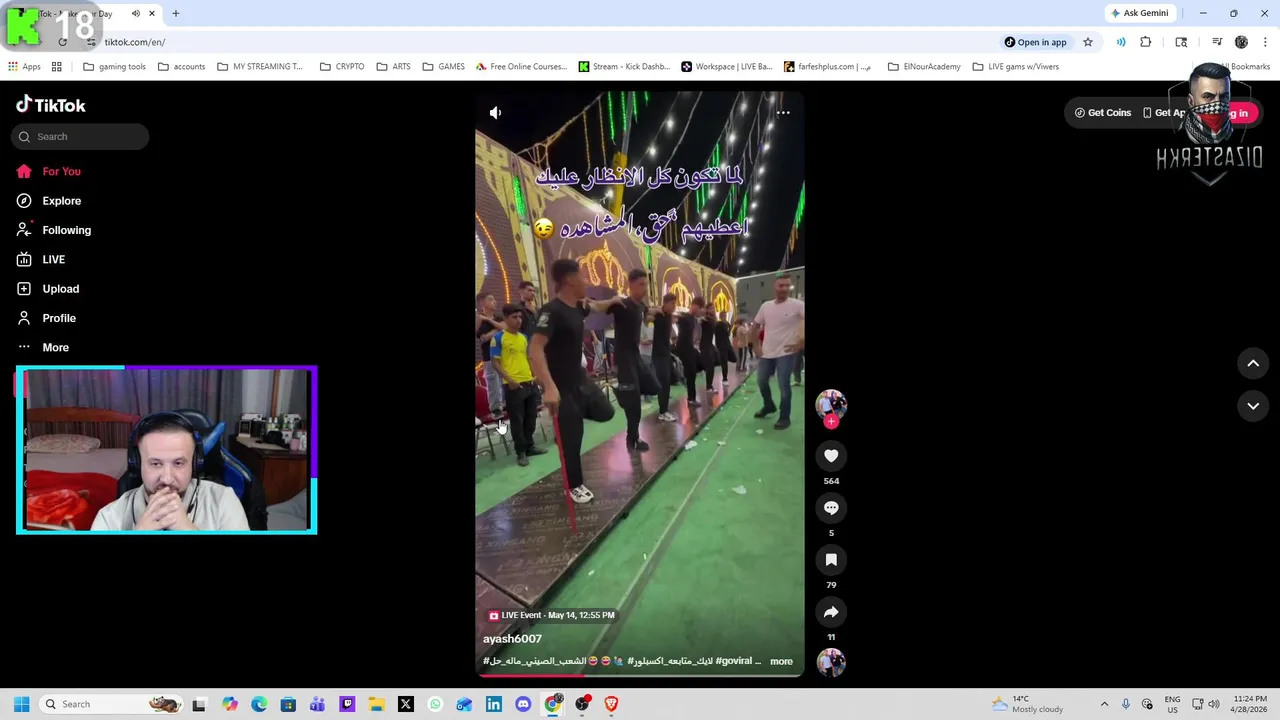This screenshot has width=1280, height=720.
Task: Open Ask Gemini in Chrome
Action: click(x=1139, y=13)
